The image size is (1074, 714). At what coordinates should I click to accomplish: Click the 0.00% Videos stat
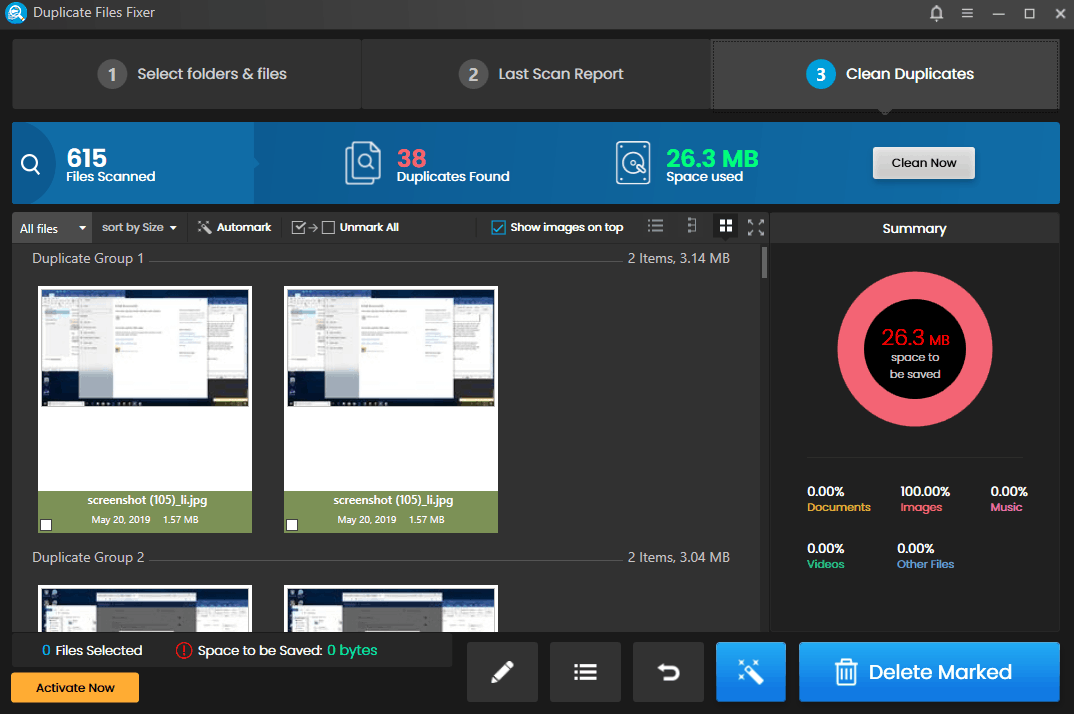click(x=825, y=556)
